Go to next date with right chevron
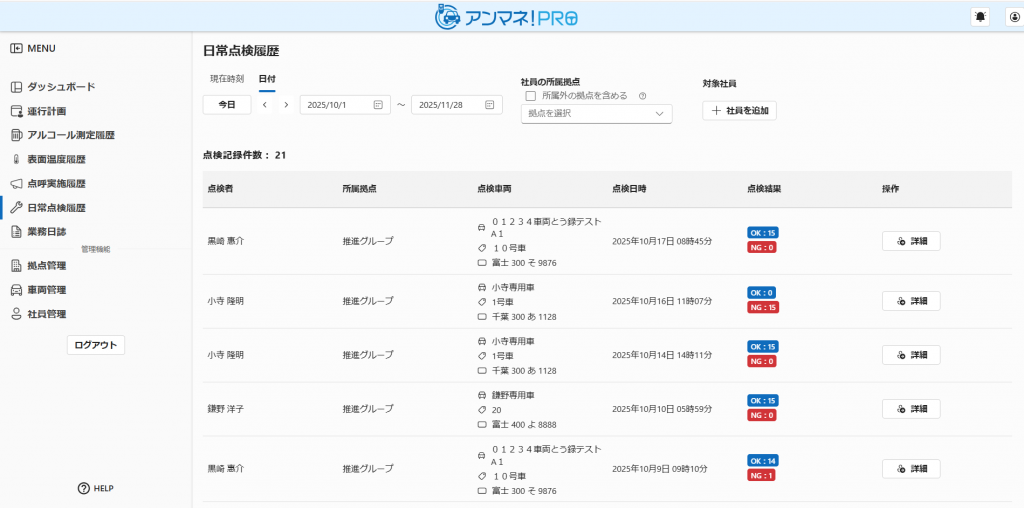The image size is (1024, 508). coord(286,105)
